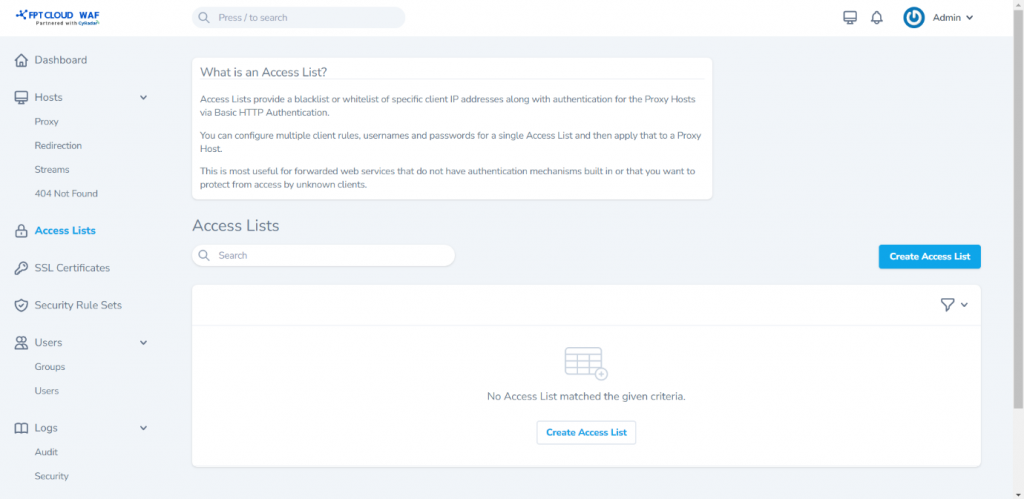The height and width of the screenshot is (499, 1024).
Task: Click the Access Lists lock icon
Action: pyautogui.click(x=21, y=231)
